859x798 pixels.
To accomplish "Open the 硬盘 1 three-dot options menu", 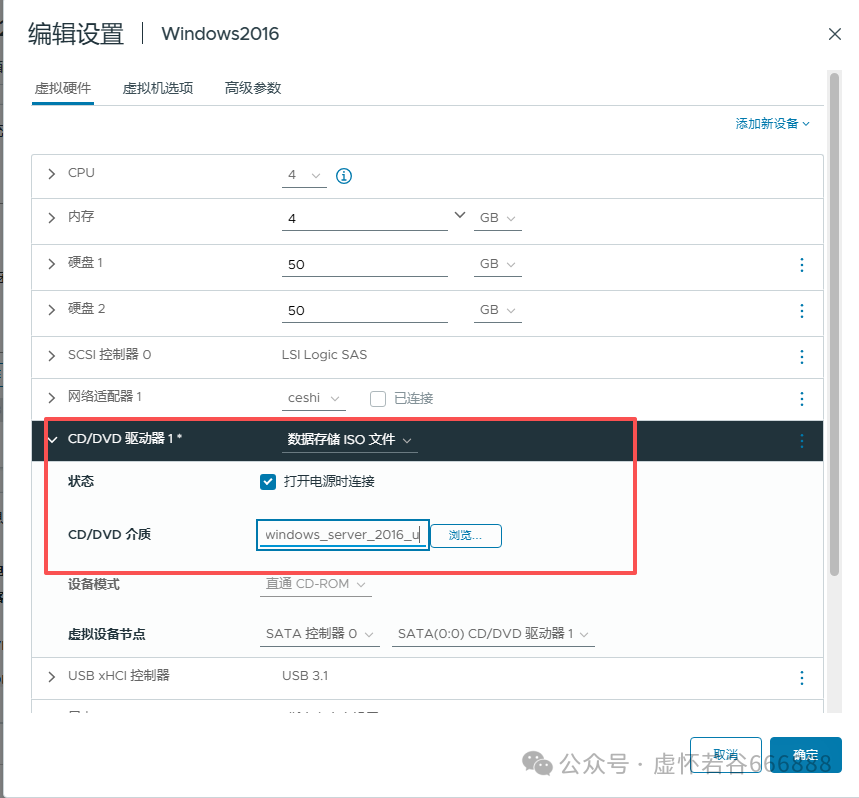I will click(801, 265).
